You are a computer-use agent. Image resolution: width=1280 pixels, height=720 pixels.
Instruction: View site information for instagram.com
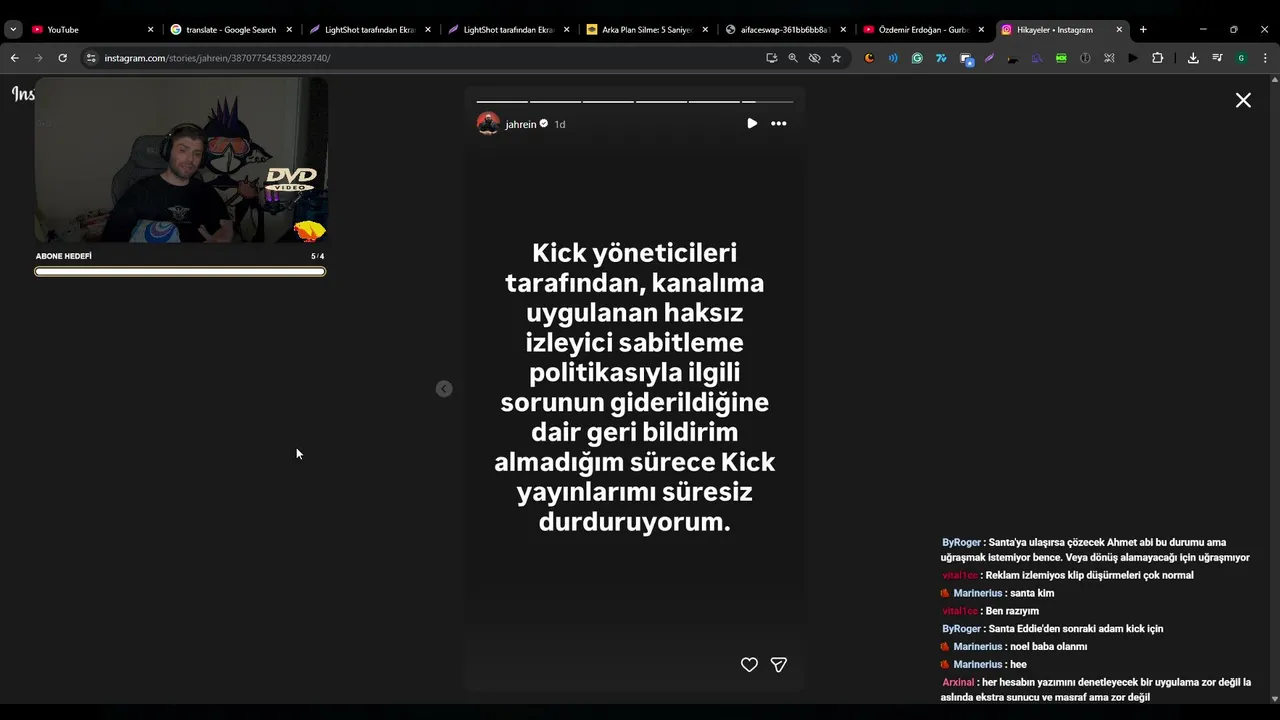coord(91,58)
